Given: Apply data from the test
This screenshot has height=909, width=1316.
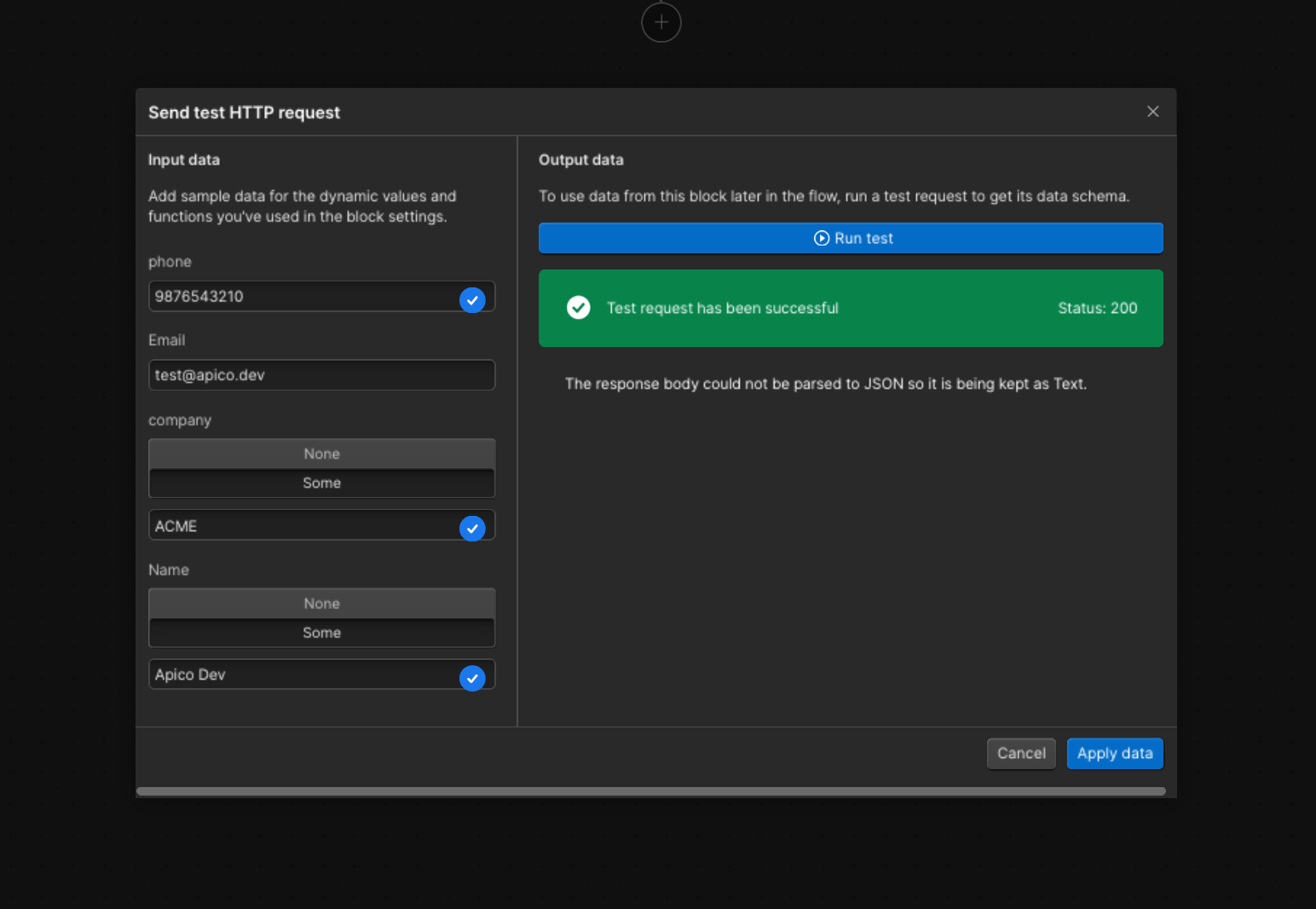Looking at the screenshot, I should (x=1115, y=754).
